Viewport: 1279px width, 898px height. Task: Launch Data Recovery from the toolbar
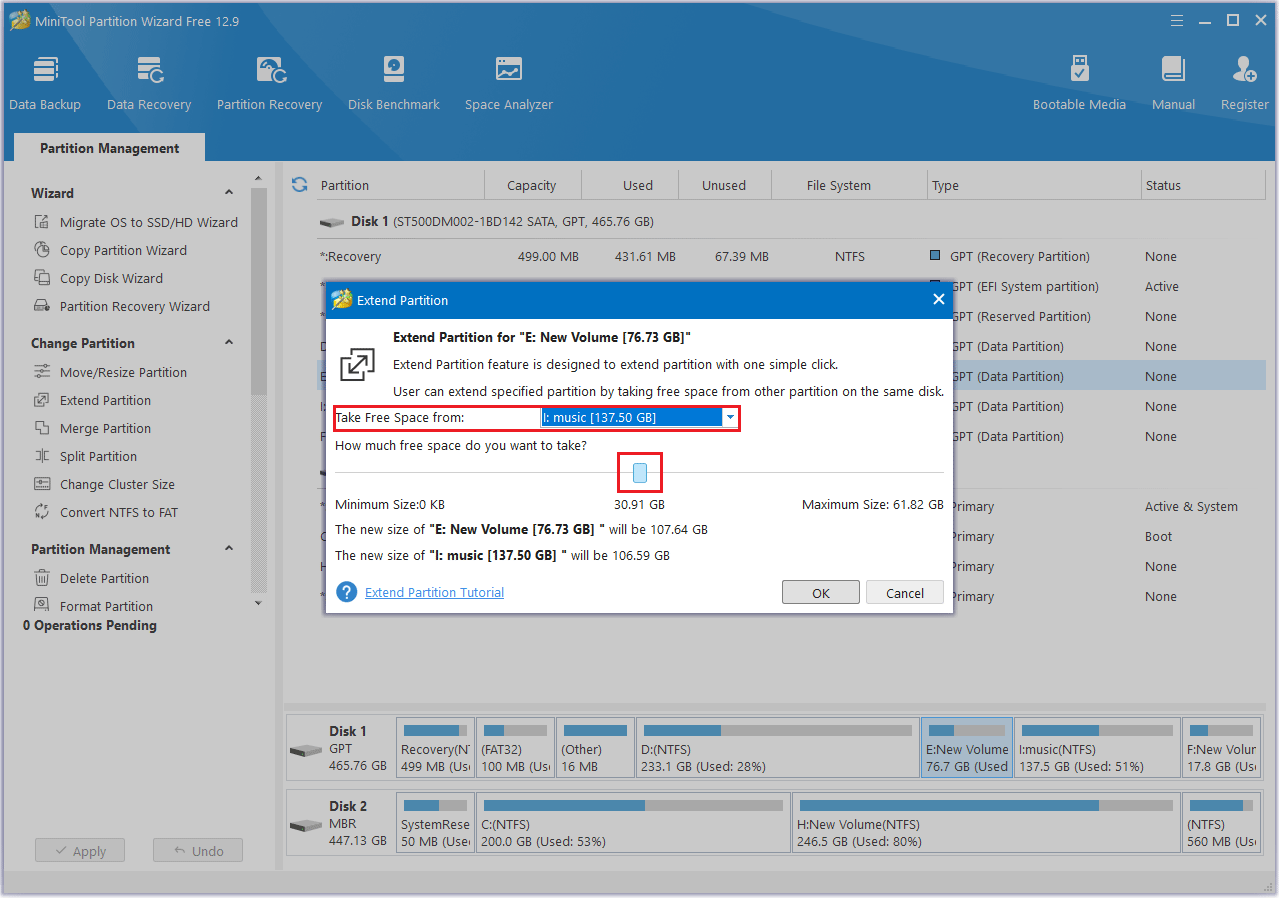[149, 82]
